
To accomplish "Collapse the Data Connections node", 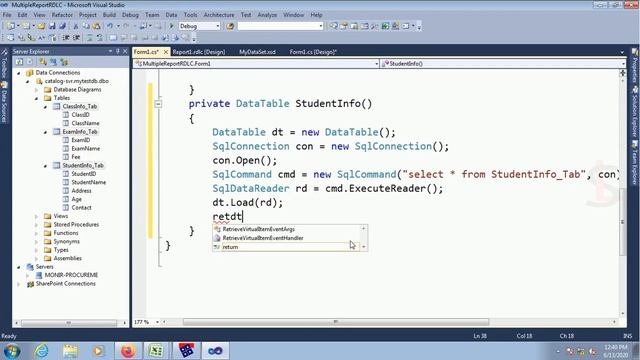I will 18,73.
